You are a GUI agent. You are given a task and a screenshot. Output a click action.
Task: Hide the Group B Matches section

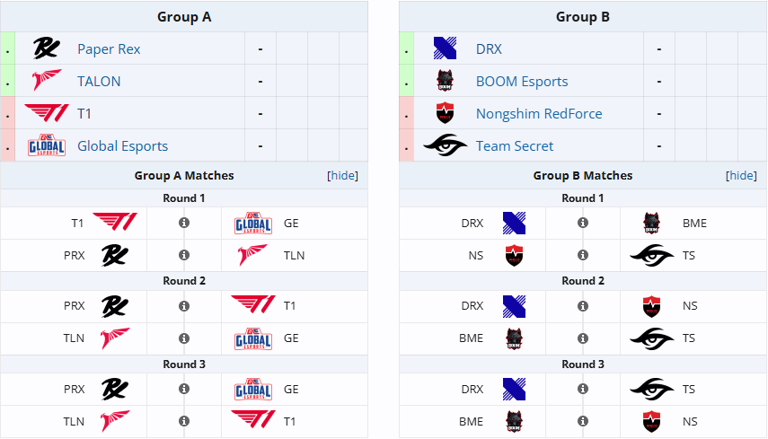click(741, 176)
